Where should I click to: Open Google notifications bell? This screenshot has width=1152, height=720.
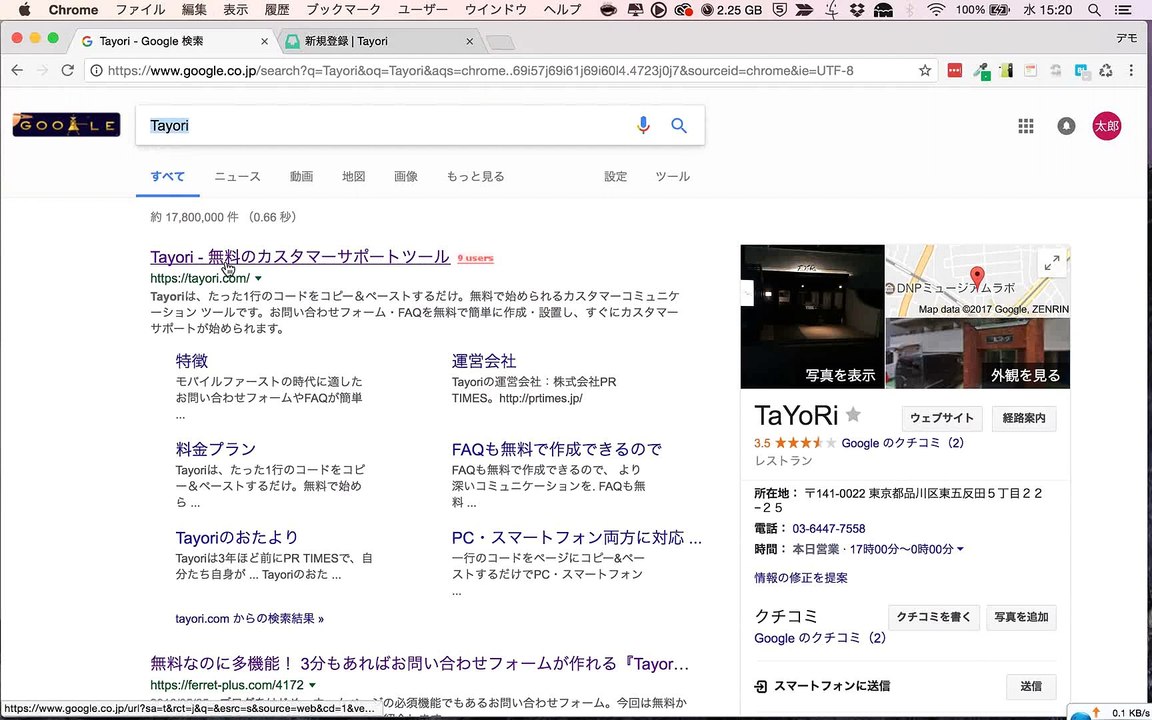(x=1066, y=126)
